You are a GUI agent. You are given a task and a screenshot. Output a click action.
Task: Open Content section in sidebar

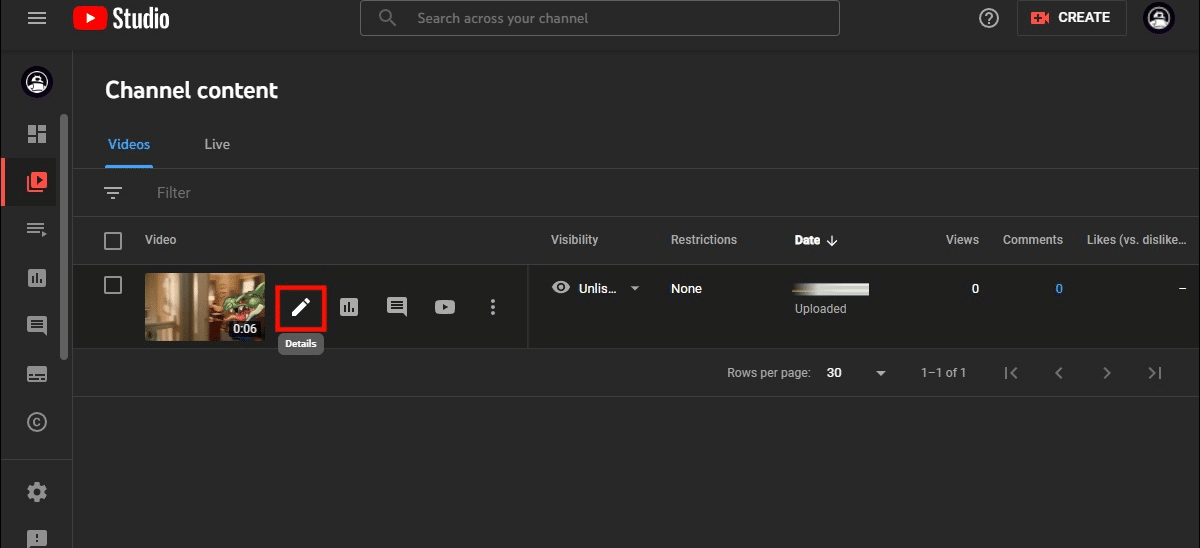point(37,182)
